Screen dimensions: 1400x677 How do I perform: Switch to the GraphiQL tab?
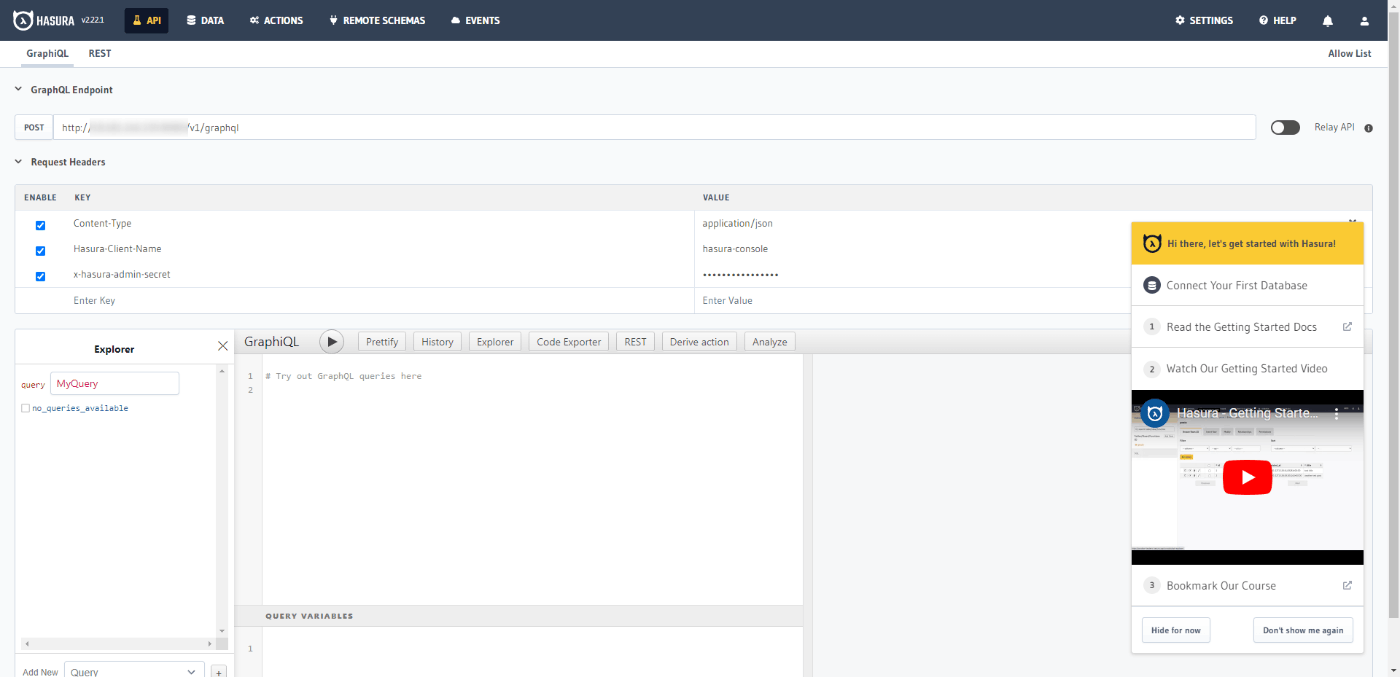(47, 54)
